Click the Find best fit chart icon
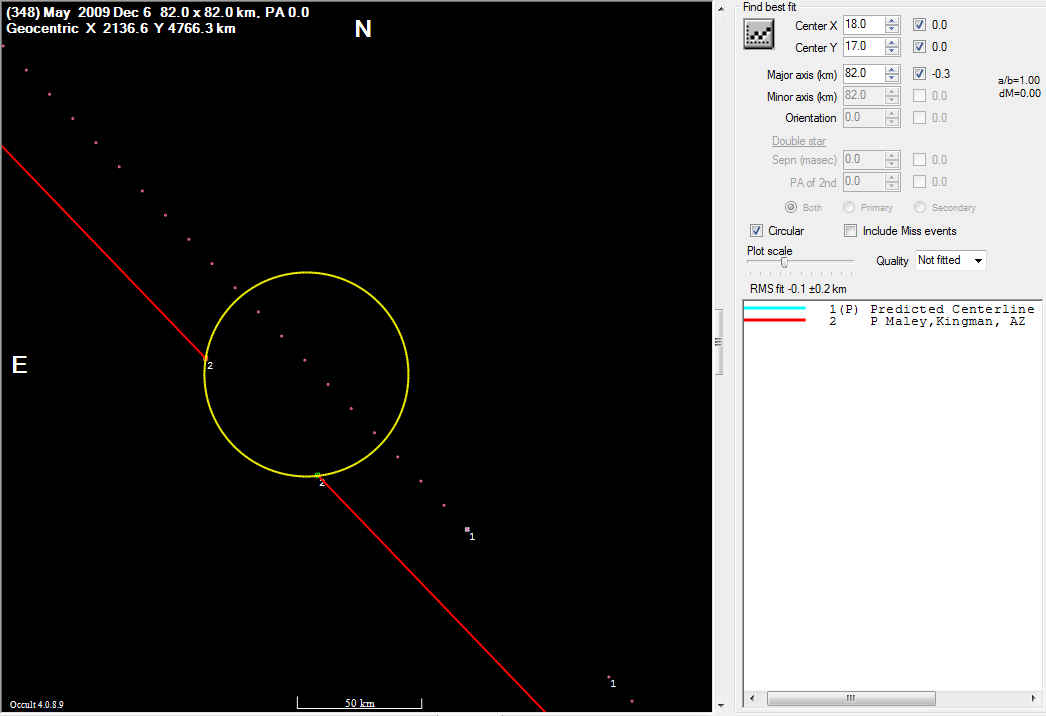 point(760,34)
